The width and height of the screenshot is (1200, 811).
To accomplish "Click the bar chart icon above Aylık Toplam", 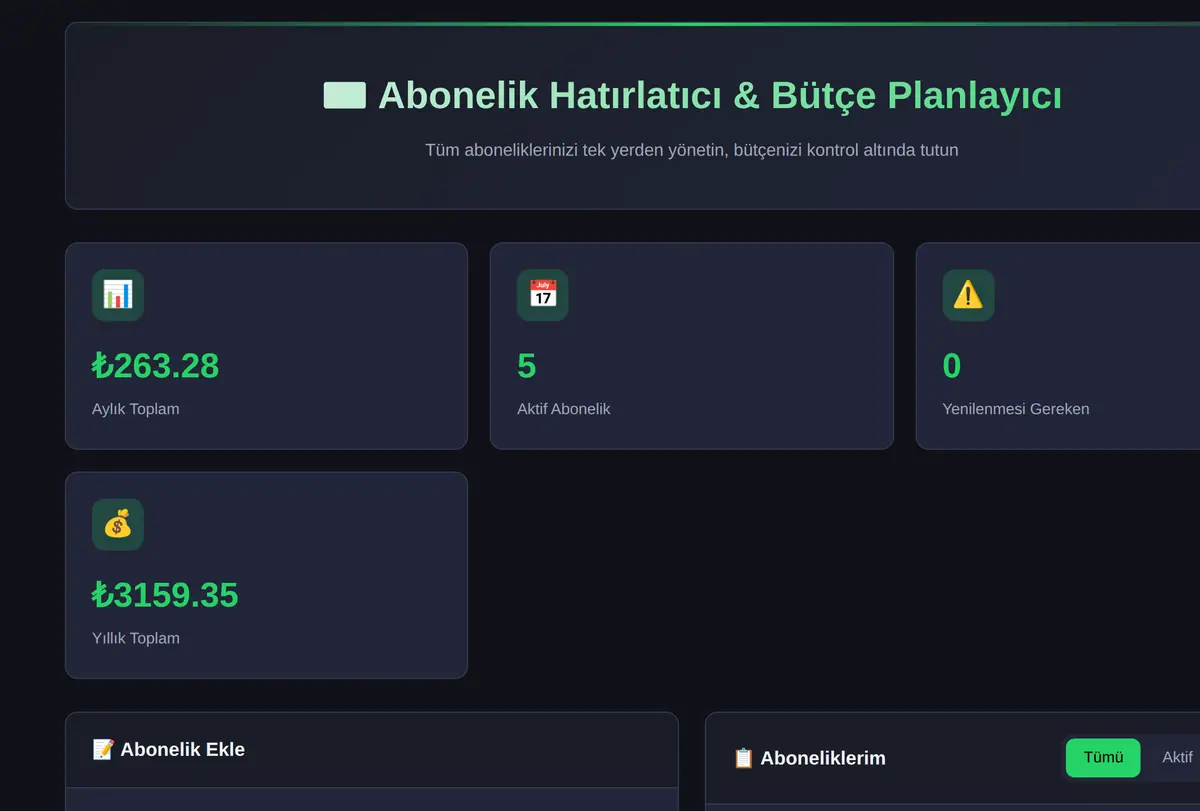I will tap(118, 295).
